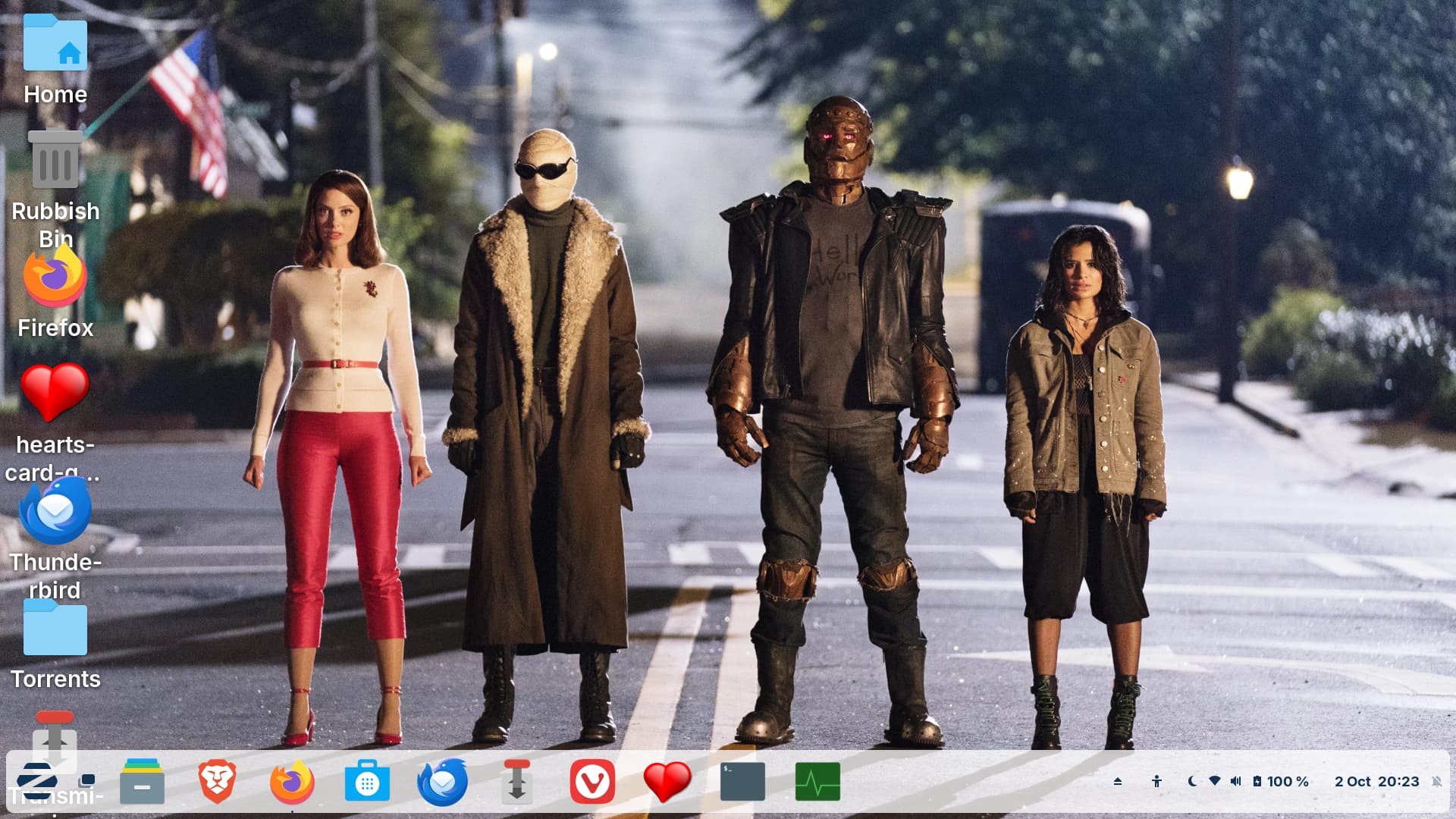Launch System Monitor from the taskbar
Viewport: 1456px width, 819px height.
(x=817, y=782)
